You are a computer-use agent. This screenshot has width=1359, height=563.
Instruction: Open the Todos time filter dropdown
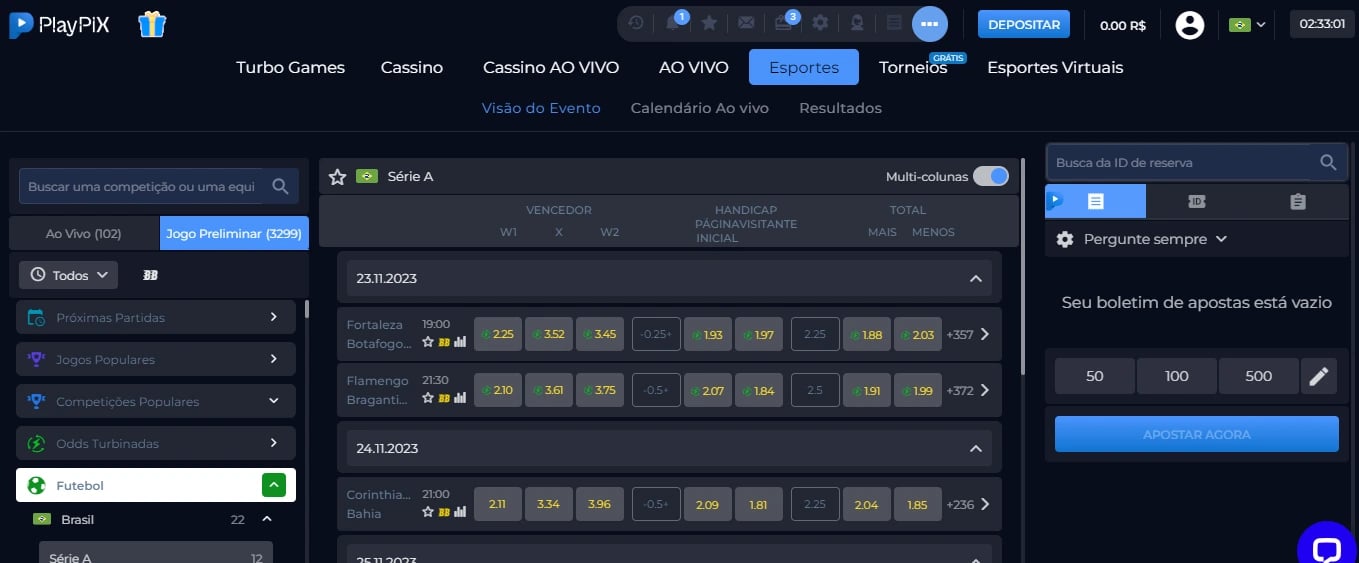(x=69, y=275)
